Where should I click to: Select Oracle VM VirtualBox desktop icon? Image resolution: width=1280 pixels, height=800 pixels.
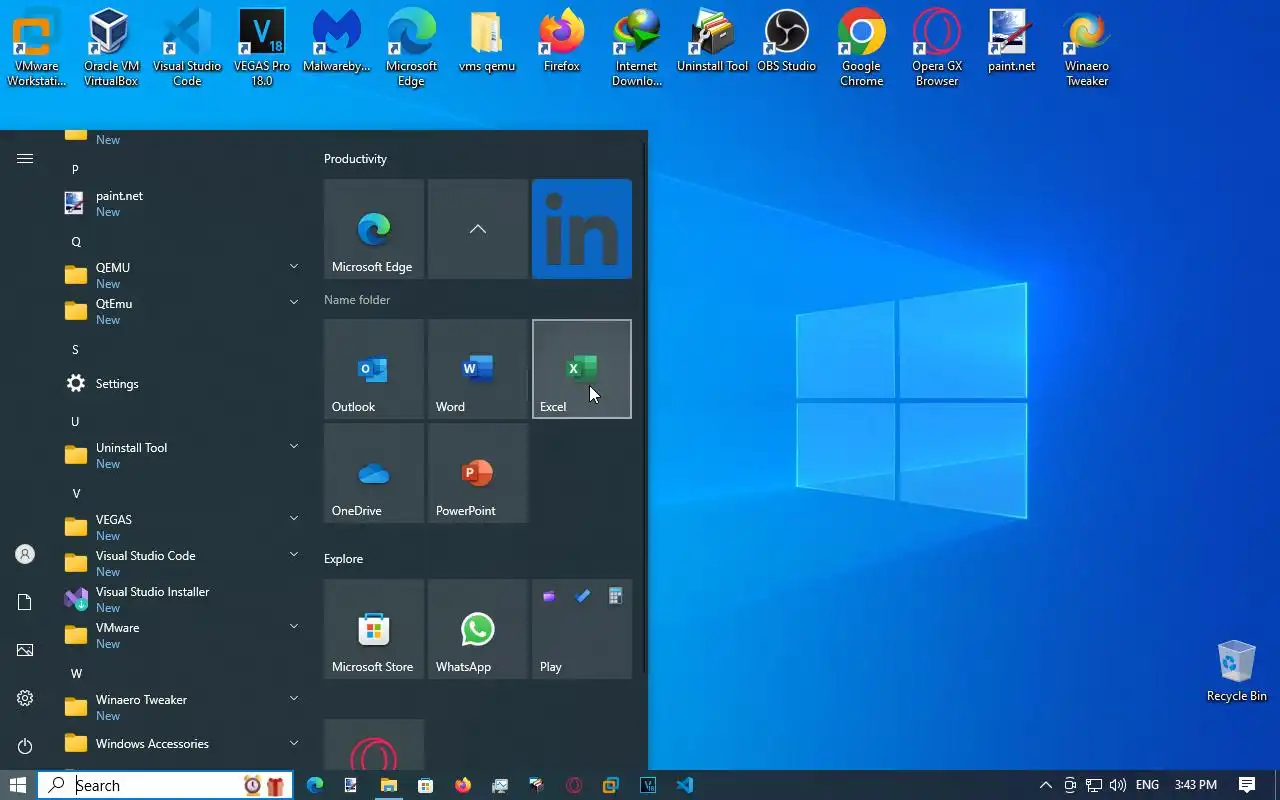tap(111, 48)
